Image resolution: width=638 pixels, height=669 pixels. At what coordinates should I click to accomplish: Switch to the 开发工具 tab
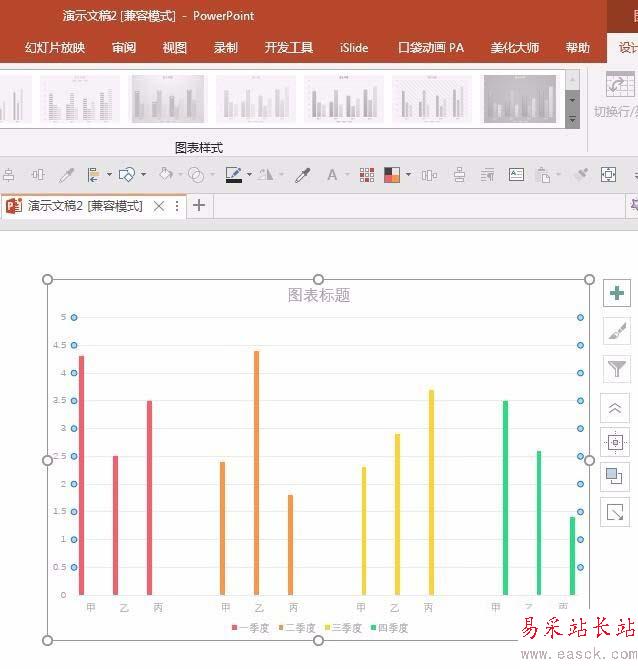tap(288, 47)
